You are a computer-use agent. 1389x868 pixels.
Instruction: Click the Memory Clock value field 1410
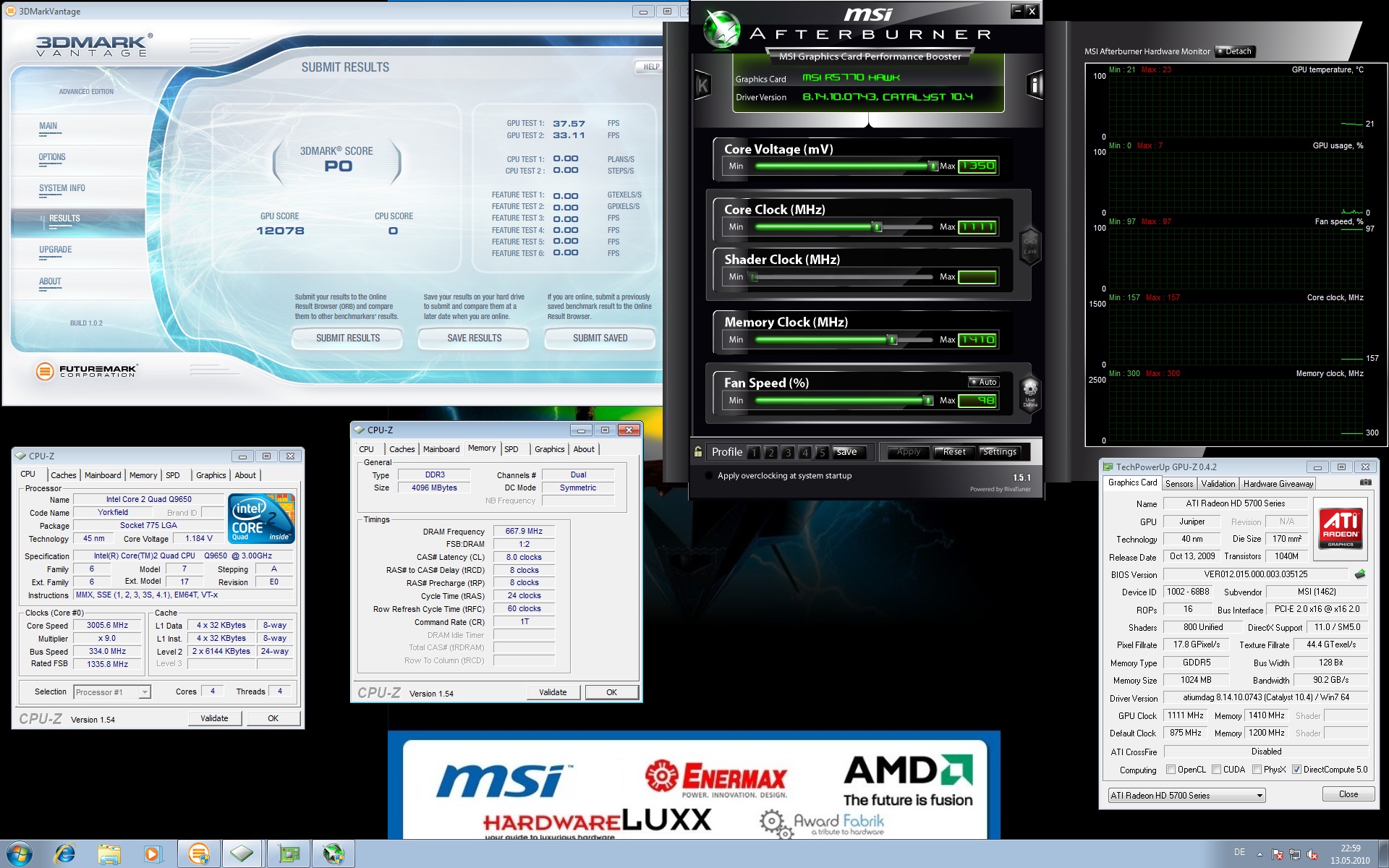tap(977, 340)
